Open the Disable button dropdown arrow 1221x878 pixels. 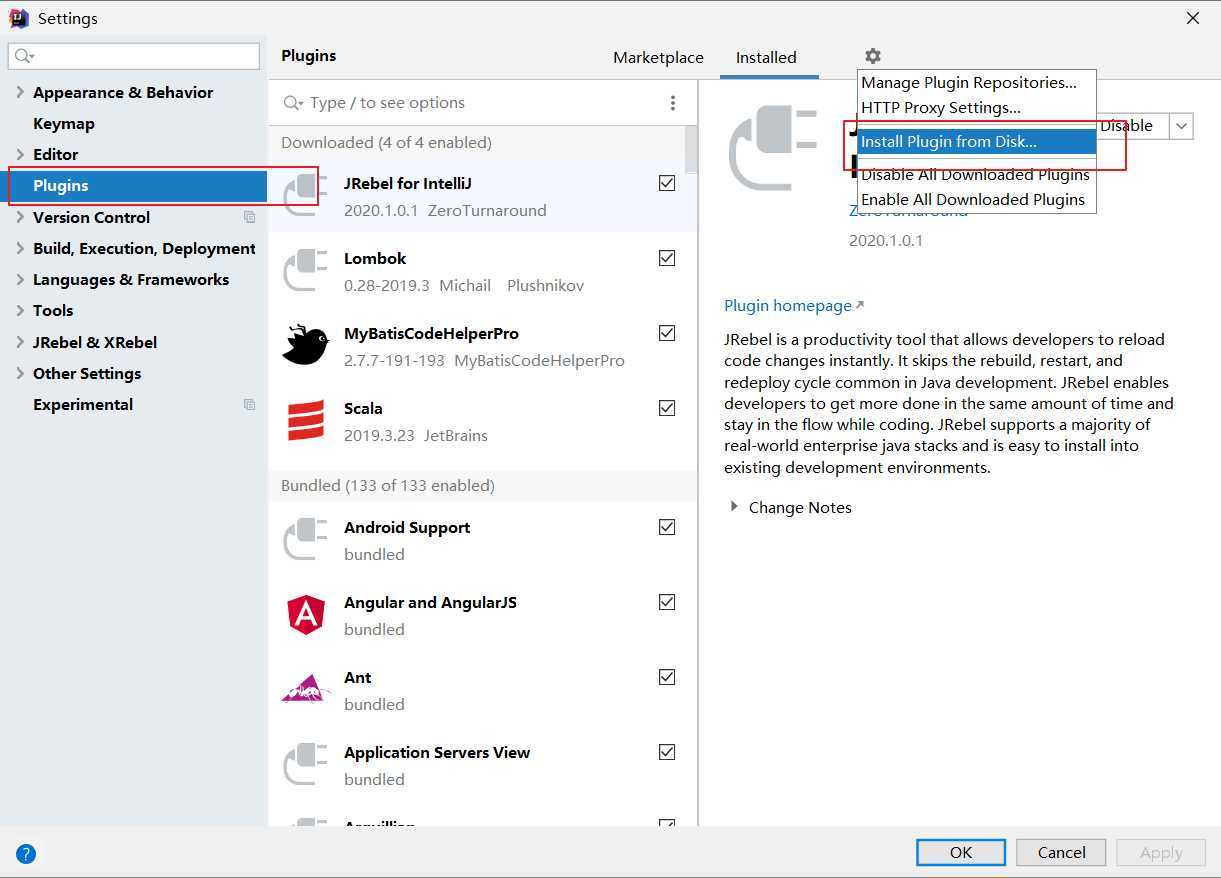(x=1181, y=126)
